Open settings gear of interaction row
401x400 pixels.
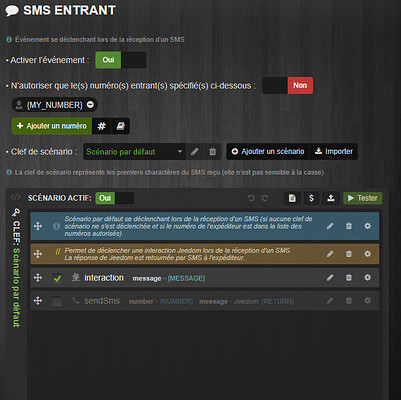(x=367, y=277)
